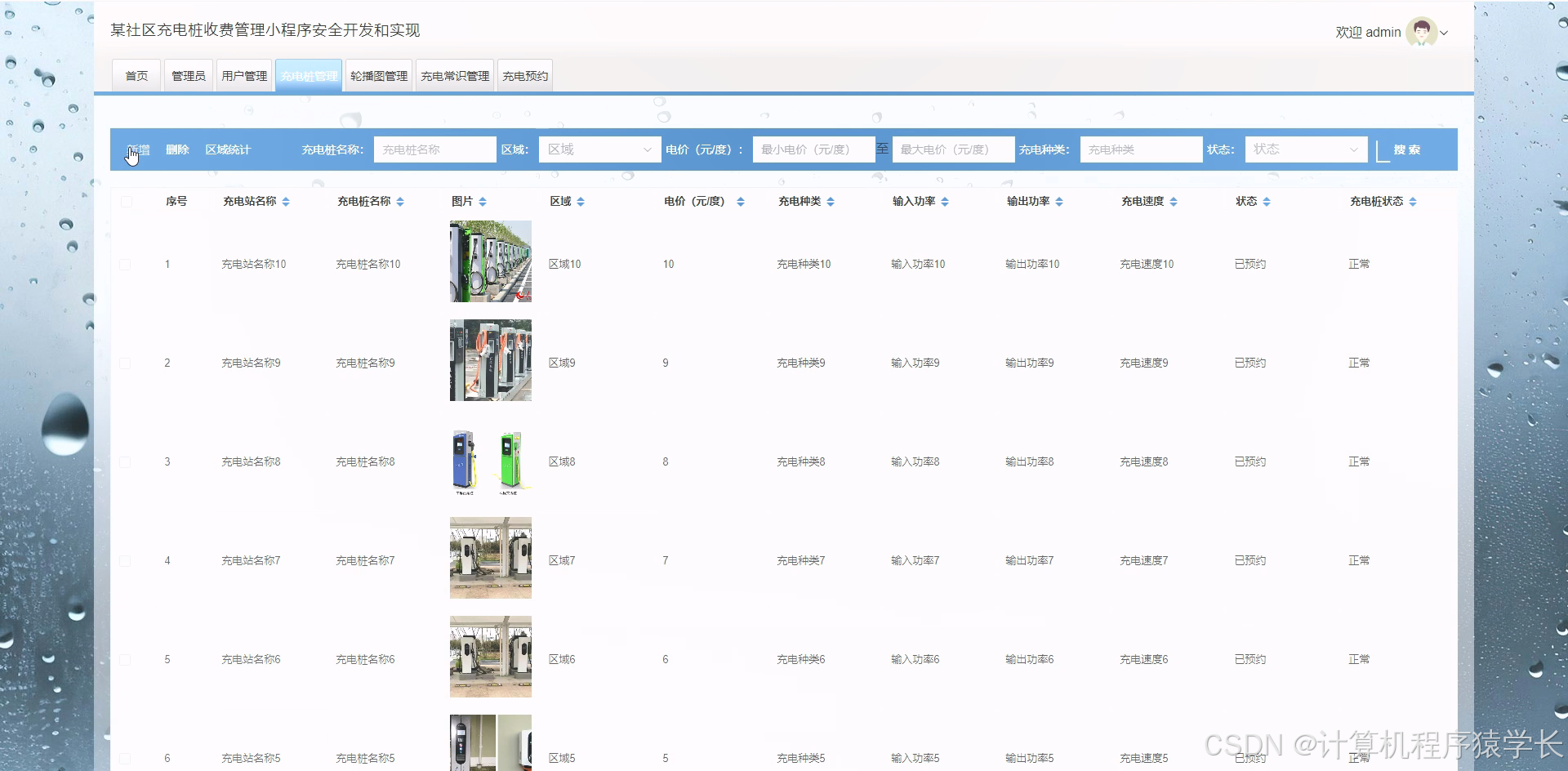The width and height of the screenshot is (1568, 771).
Task: Sort by 区域 column arrows
Action: [581, 202]
